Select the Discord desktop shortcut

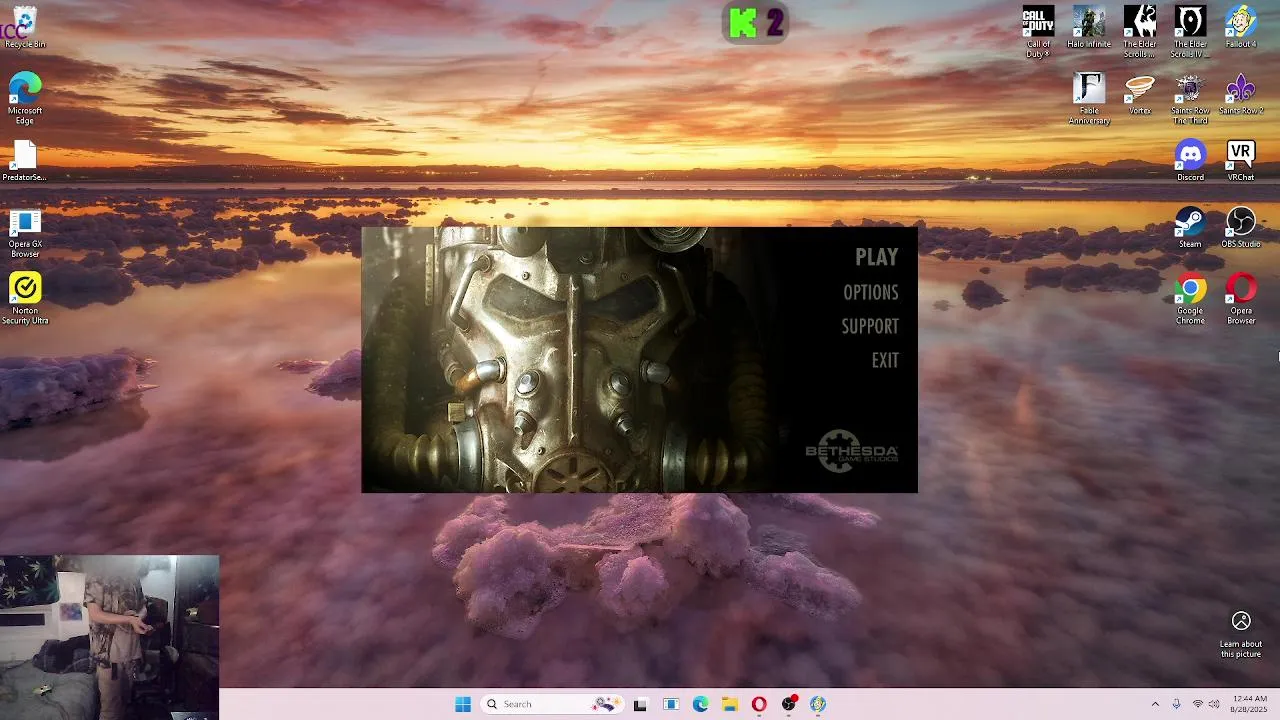click(x=1190, y=161)
